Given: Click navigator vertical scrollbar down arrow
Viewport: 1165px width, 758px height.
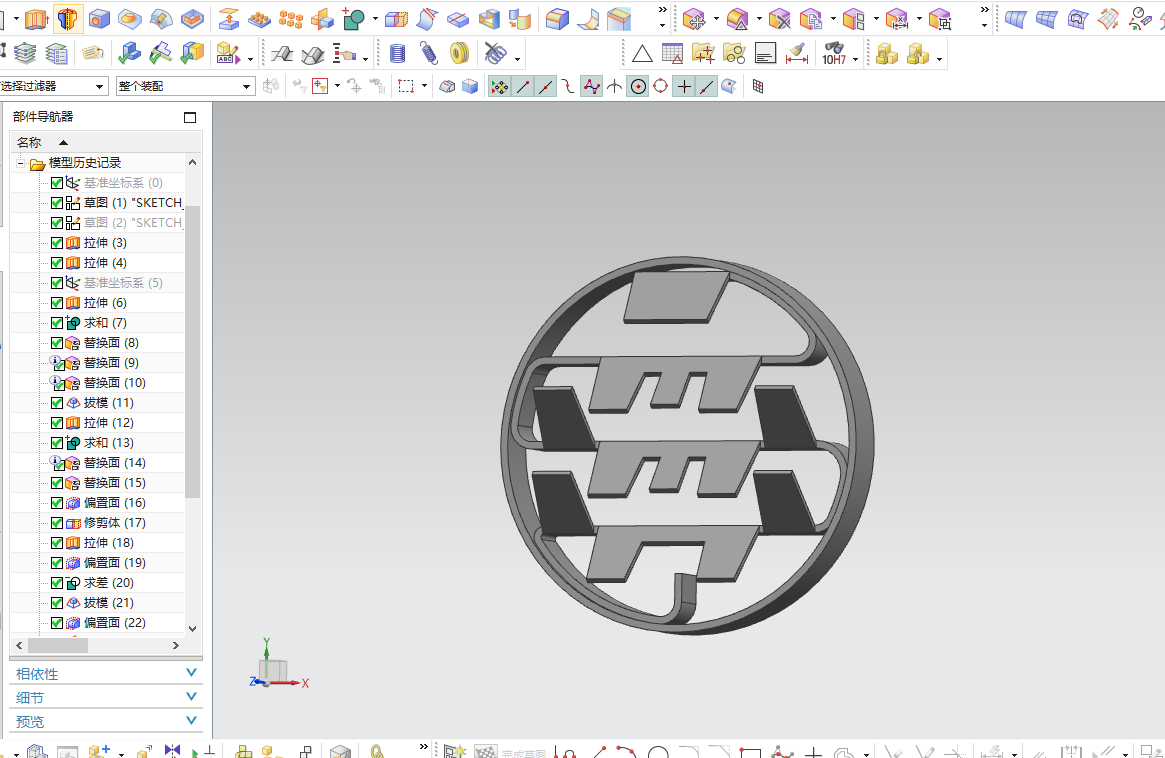Looking at the screenshot, I should [x=192, y=629].
